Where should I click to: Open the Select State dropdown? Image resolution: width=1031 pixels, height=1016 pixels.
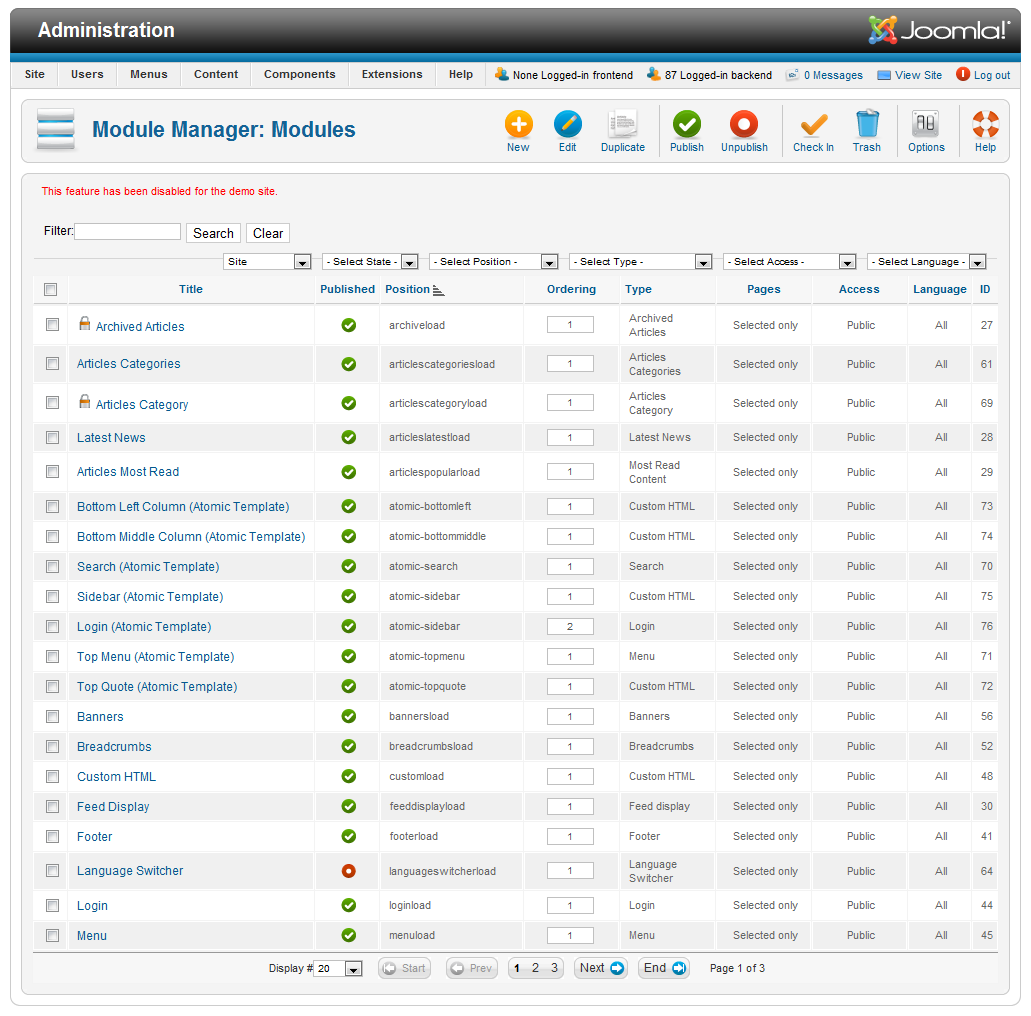pos(374,262)
